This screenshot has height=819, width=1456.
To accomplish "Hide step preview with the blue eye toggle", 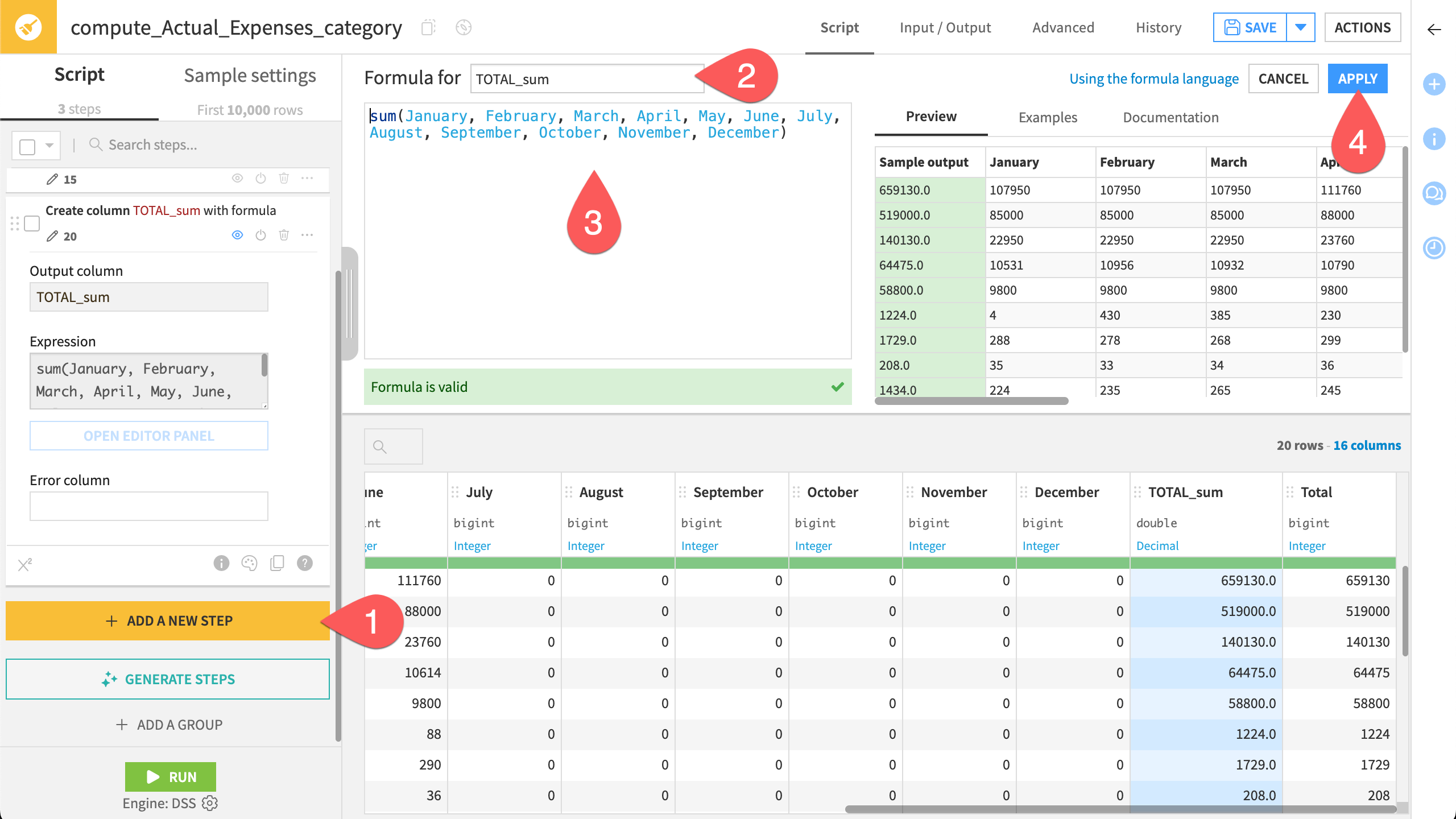I will [238, 235].
